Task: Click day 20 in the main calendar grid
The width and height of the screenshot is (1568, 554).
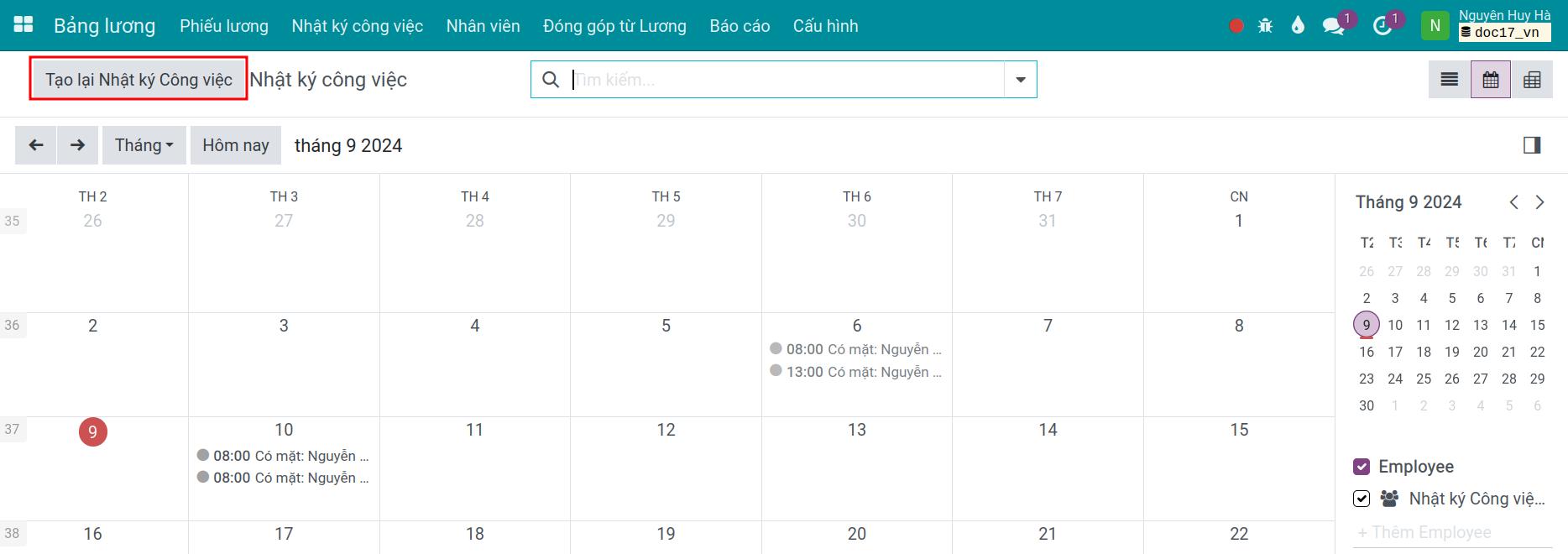Action: click(x=857, y=536)
